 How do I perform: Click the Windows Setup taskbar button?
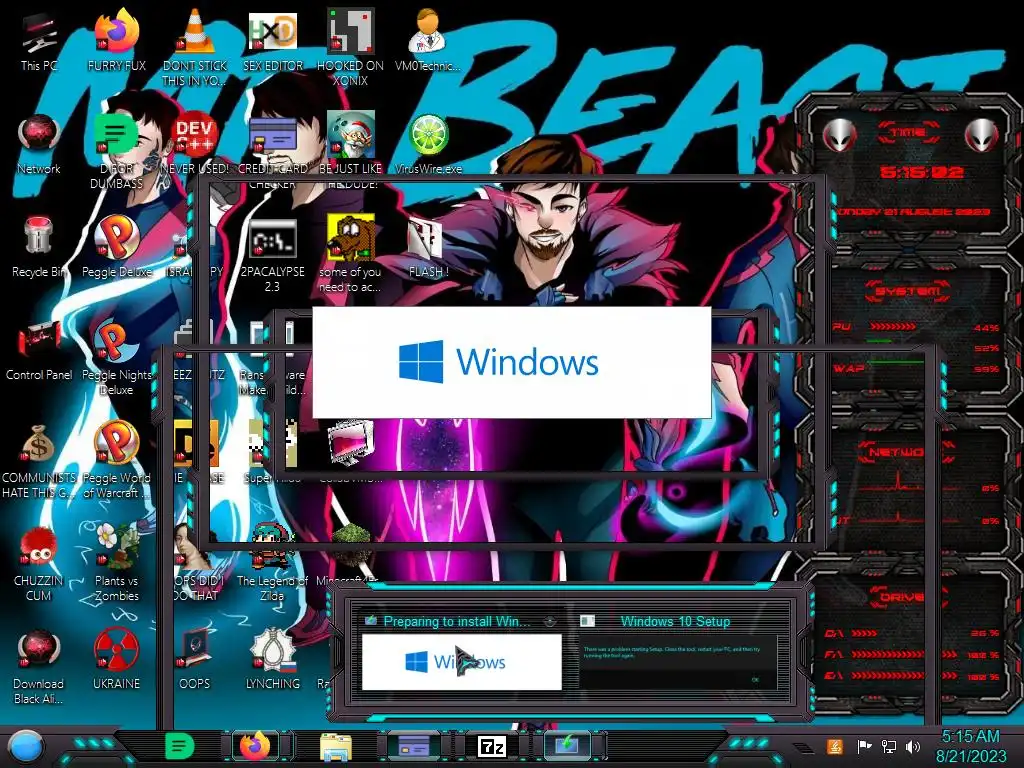point(568,746)
